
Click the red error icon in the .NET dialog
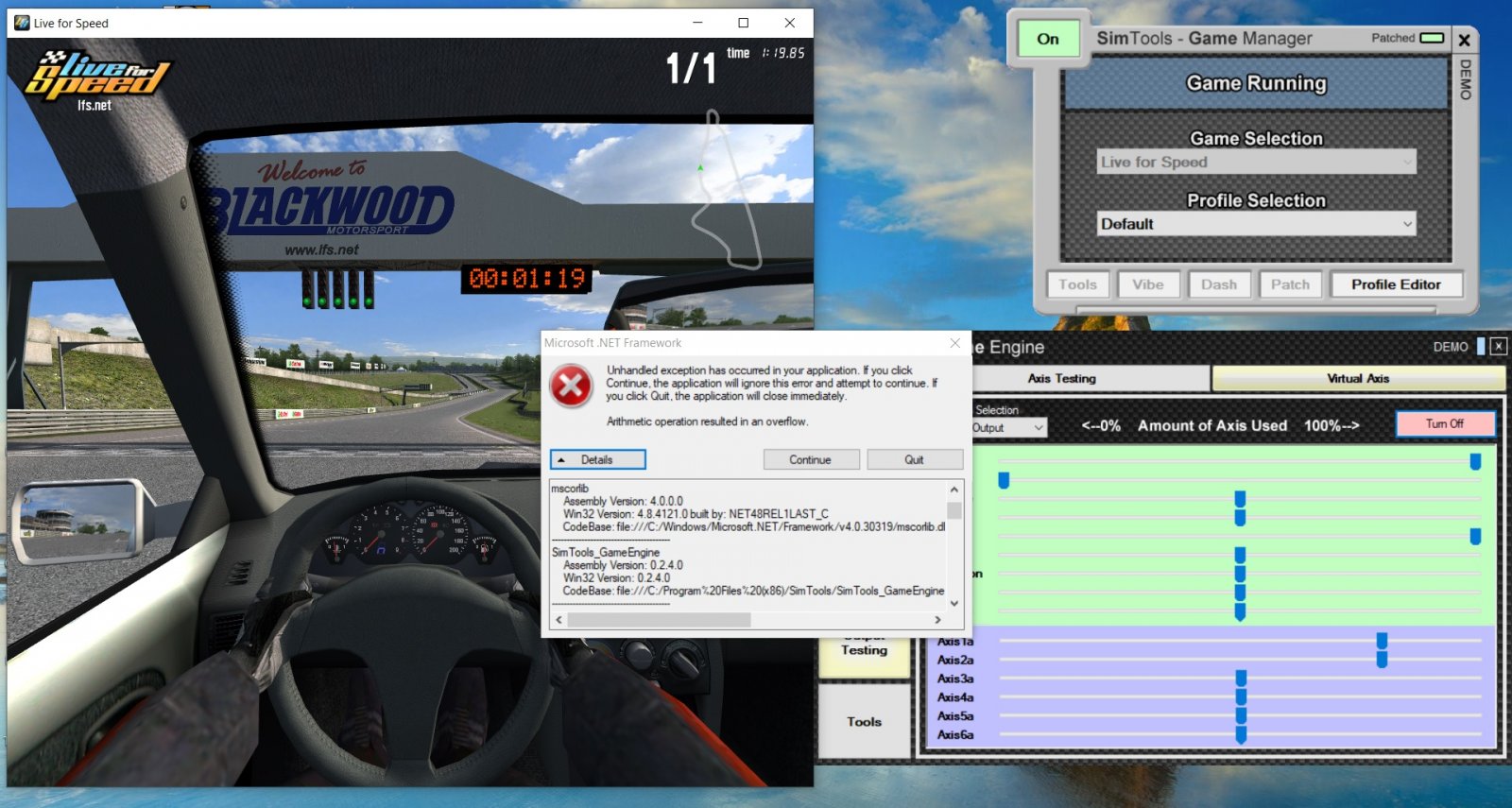tap(572, 387)
